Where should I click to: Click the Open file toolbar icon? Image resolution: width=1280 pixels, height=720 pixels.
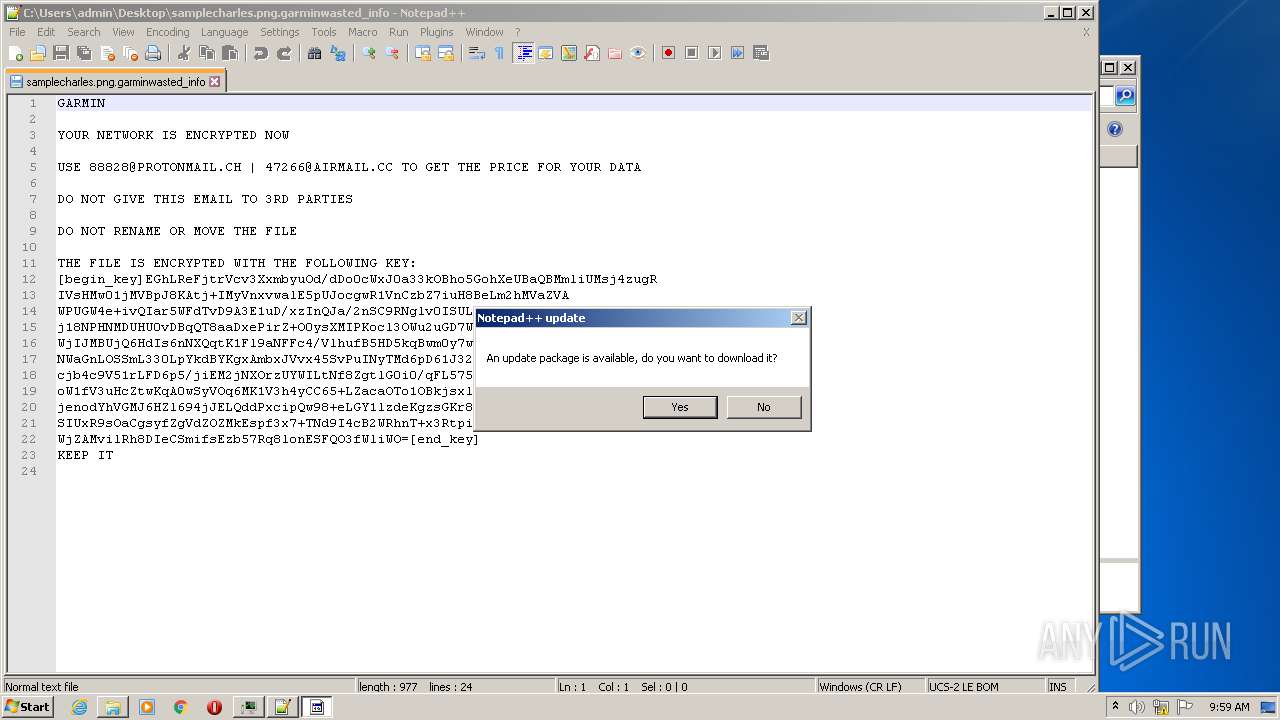[38, 53]
